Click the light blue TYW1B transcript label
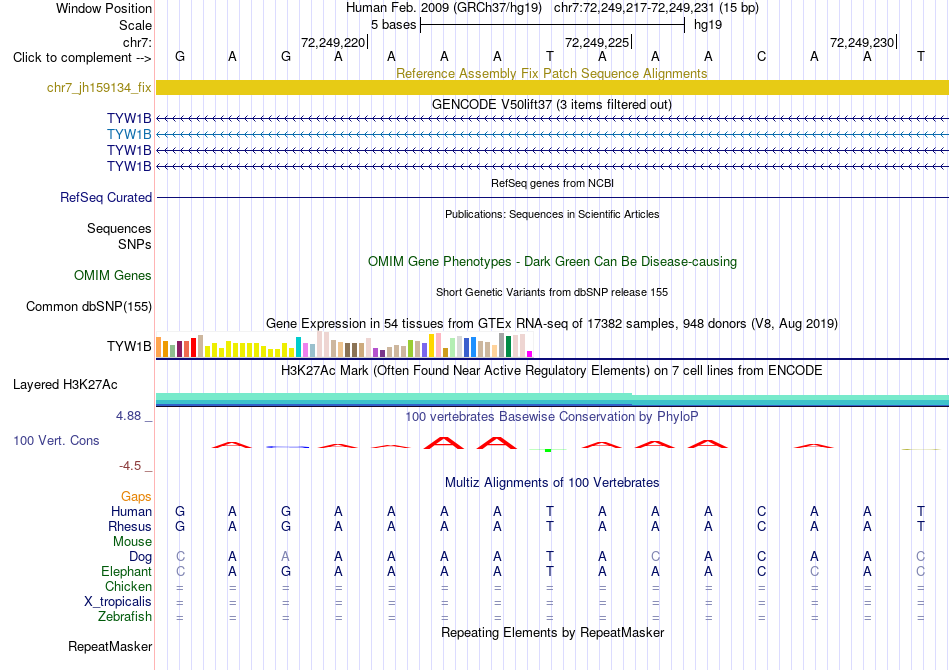This screenshot has height=670, width=950. [129, 134]
